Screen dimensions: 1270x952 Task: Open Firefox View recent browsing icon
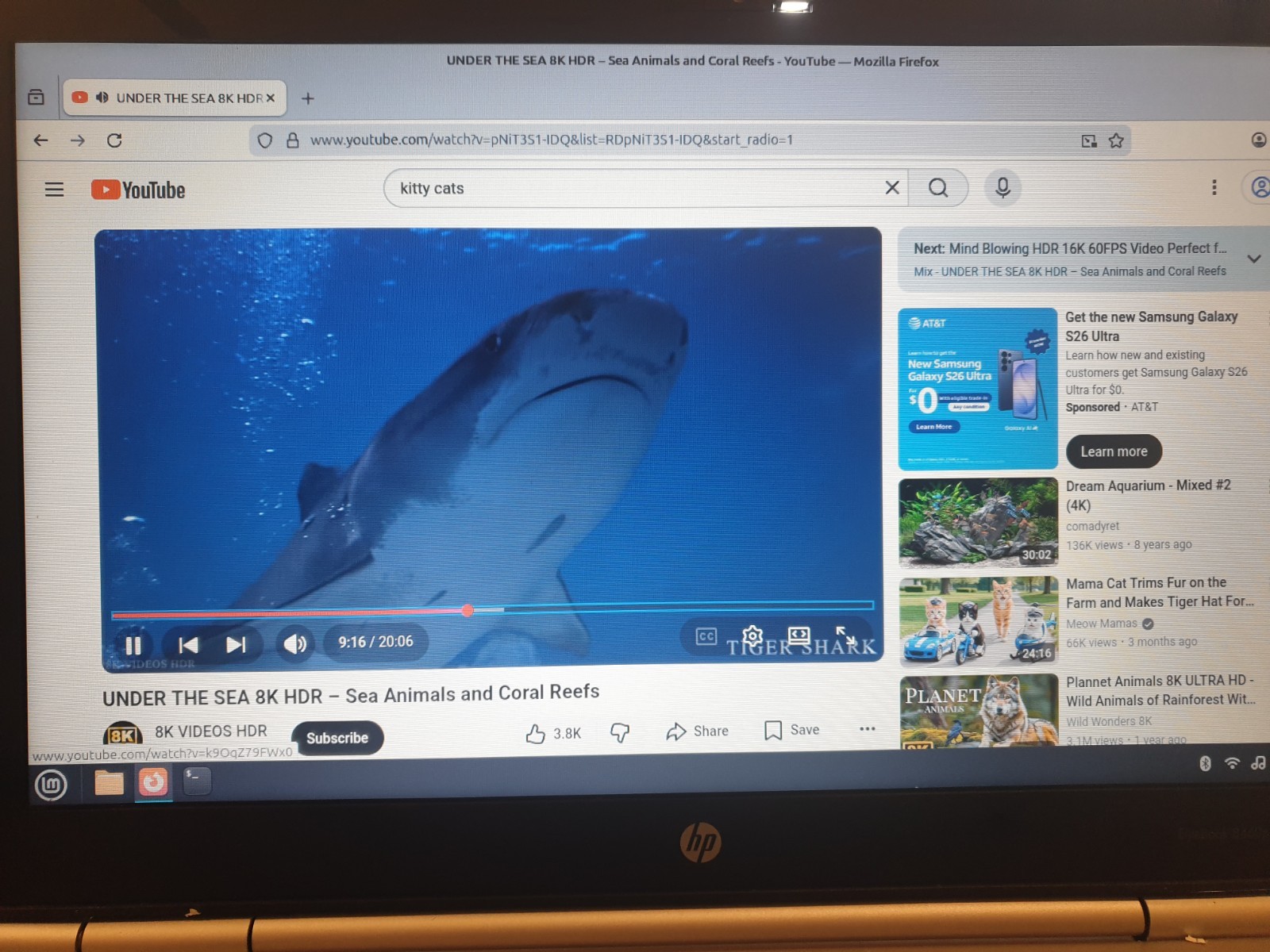(x=36, y=97)
